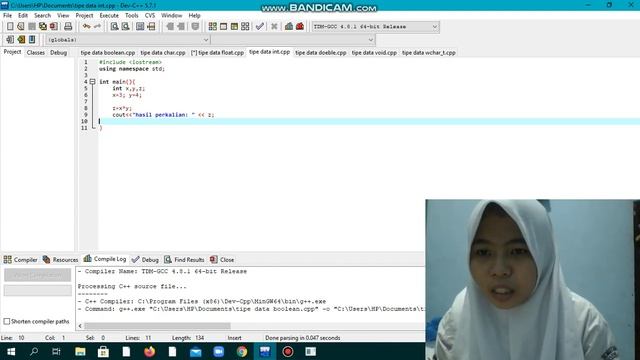The image size is (640, 360).
Task: Click the red Delete profiling information icon
Action: click(x=300, y=27)
